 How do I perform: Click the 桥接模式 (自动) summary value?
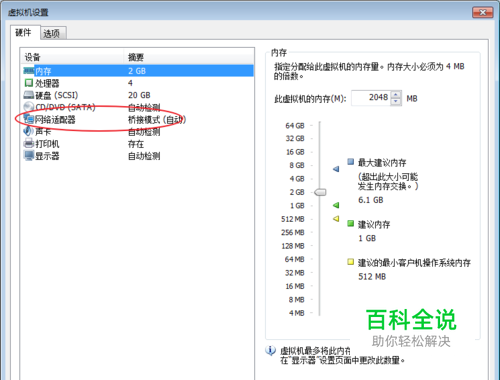click(x=157, y=119)
